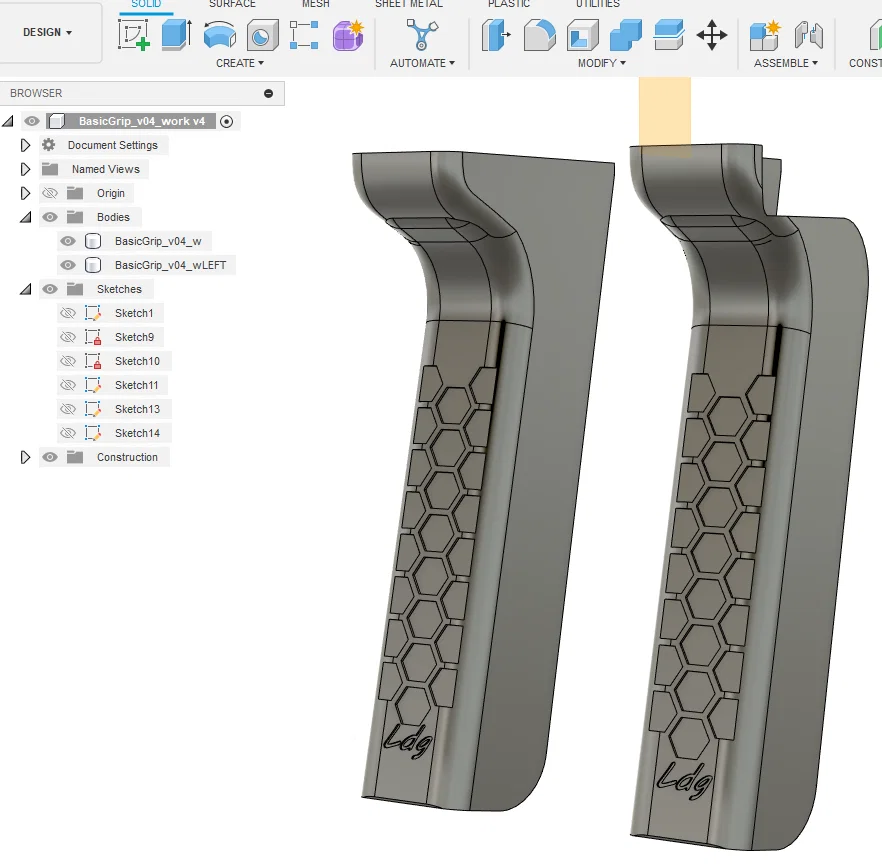Choose the Revolve tool icon
This screenshot has height=864, width=882.
click(x=219, y=35)
